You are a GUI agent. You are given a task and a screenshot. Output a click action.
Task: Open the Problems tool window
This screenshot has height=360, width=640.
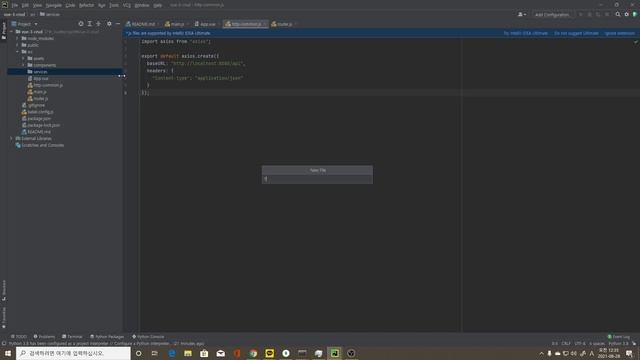click(x=44, y=337)
